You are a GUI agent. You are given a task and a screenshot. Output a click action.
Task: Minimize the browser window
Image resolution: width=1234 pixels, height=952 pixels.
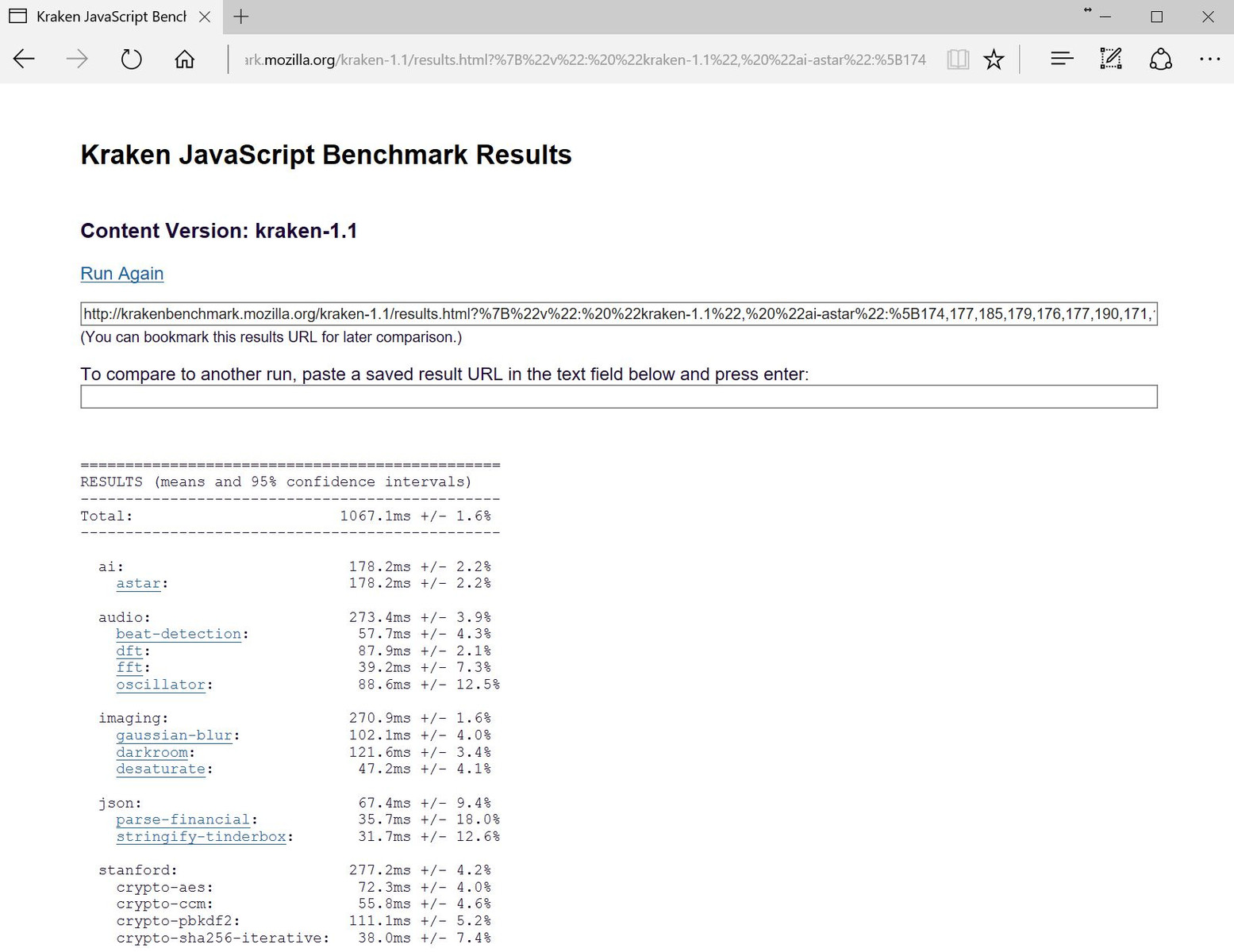(1105, 17)
